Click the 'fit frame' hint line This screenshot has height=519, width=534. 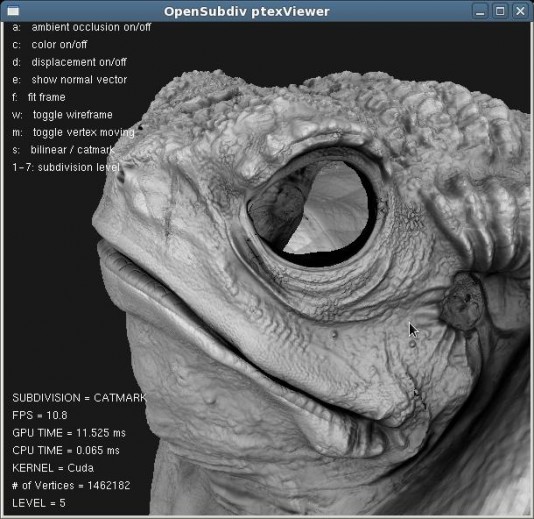pyautogui.click(x=38, y=97)
